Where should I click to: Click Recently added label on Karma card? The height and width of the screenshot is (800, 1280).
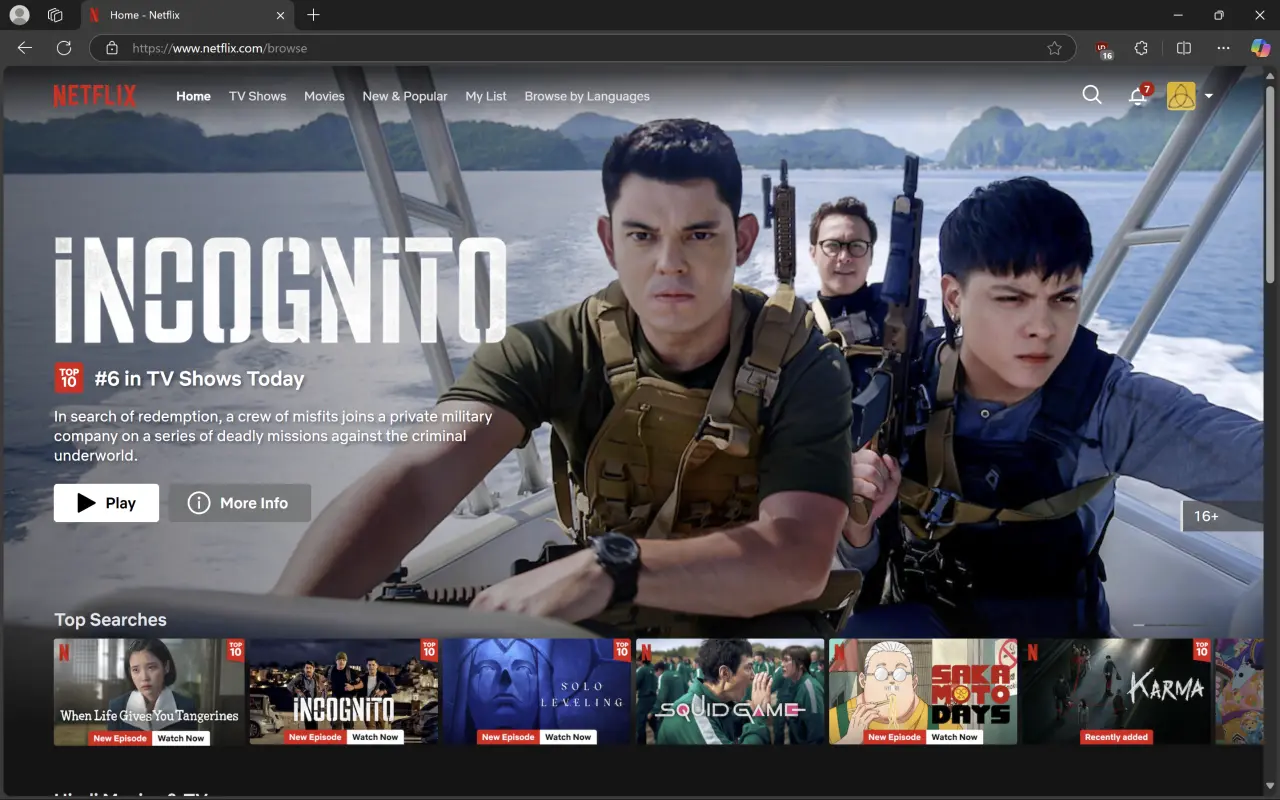tap(1116, 737)
